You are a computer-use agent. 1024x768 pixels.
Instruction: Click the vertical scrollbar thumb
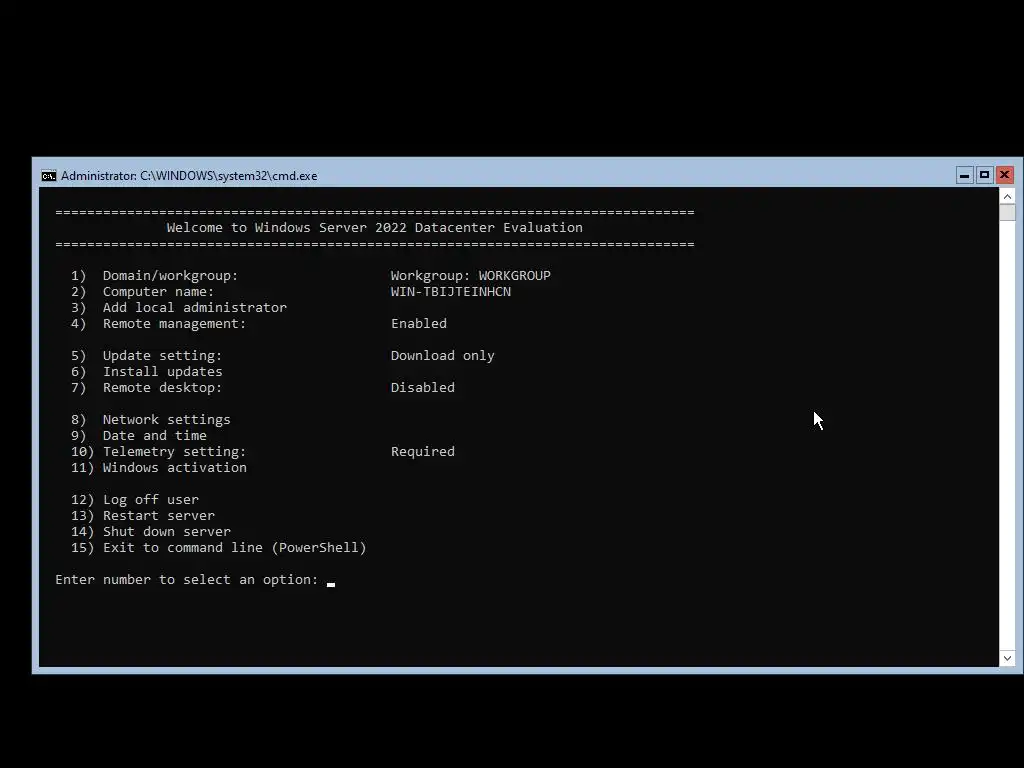(1007, 212)
